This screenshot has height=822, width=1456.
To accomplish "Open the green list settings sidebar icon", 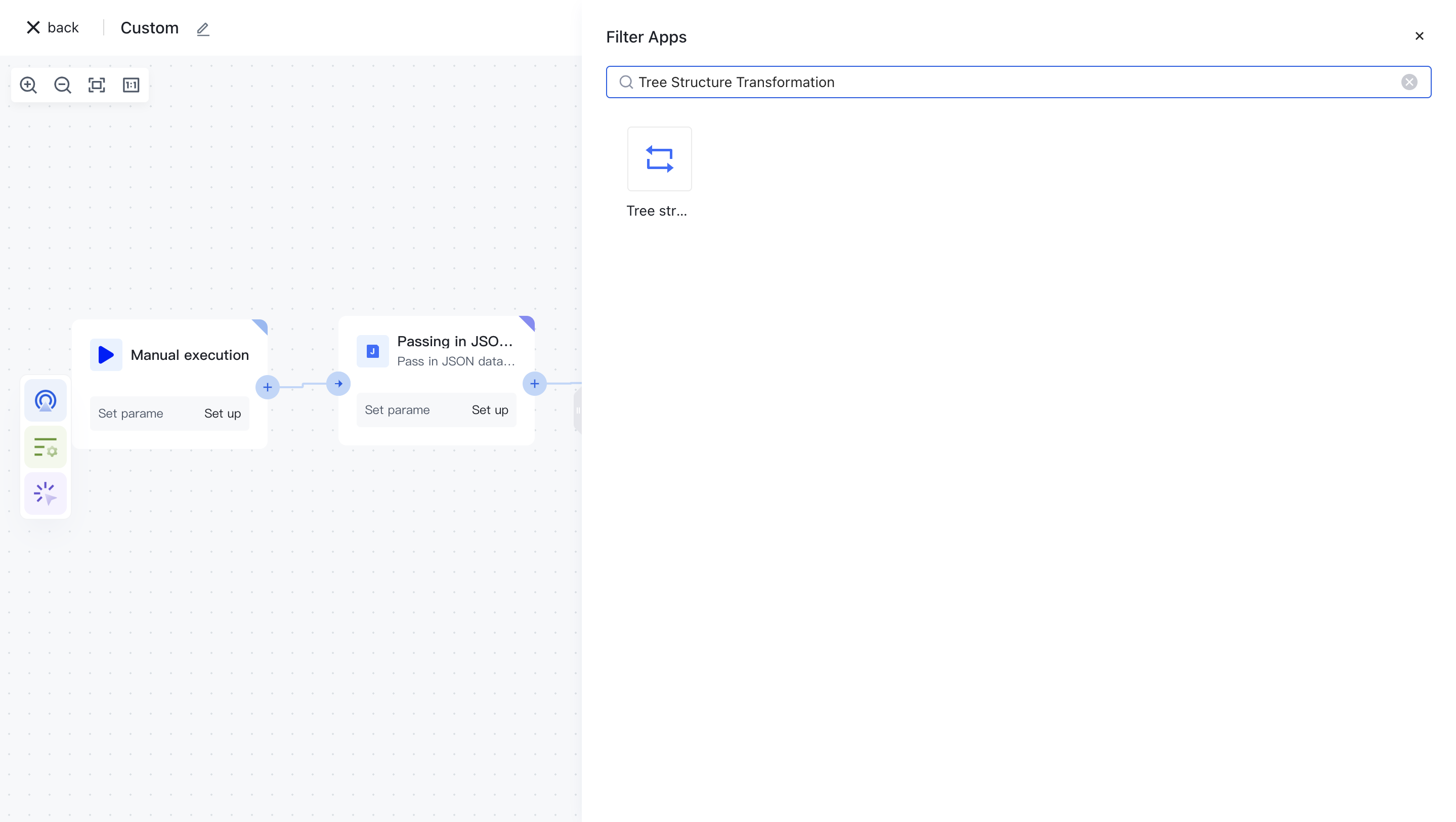I will pos(45,447).
